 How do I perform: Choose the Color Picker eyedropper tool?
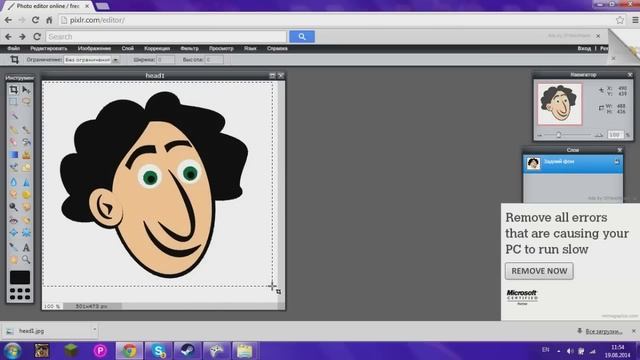(x=13, y=247)
